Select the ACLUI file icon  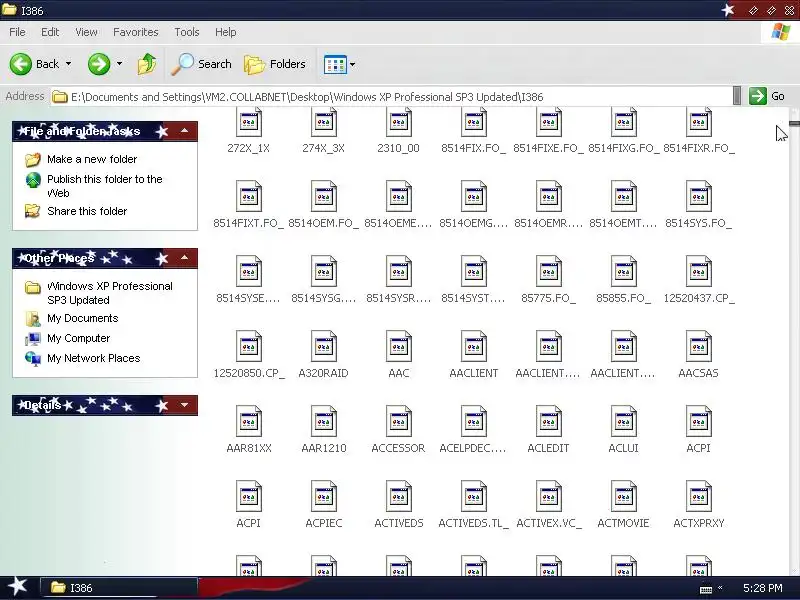623,421
